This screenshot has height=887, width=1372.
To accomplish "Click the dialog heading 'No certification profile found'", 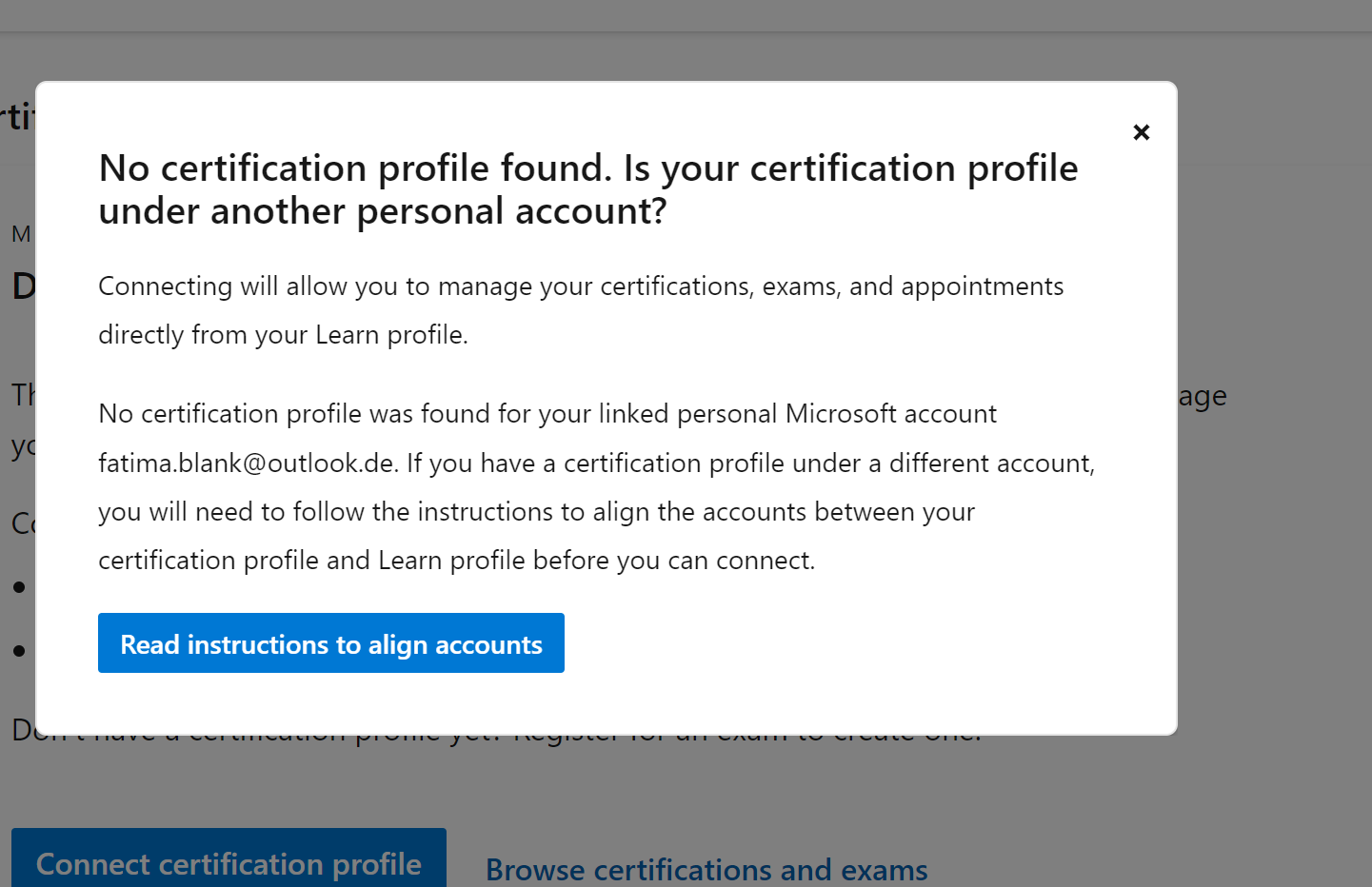I will pyautogui.click(x=588, y=189).
